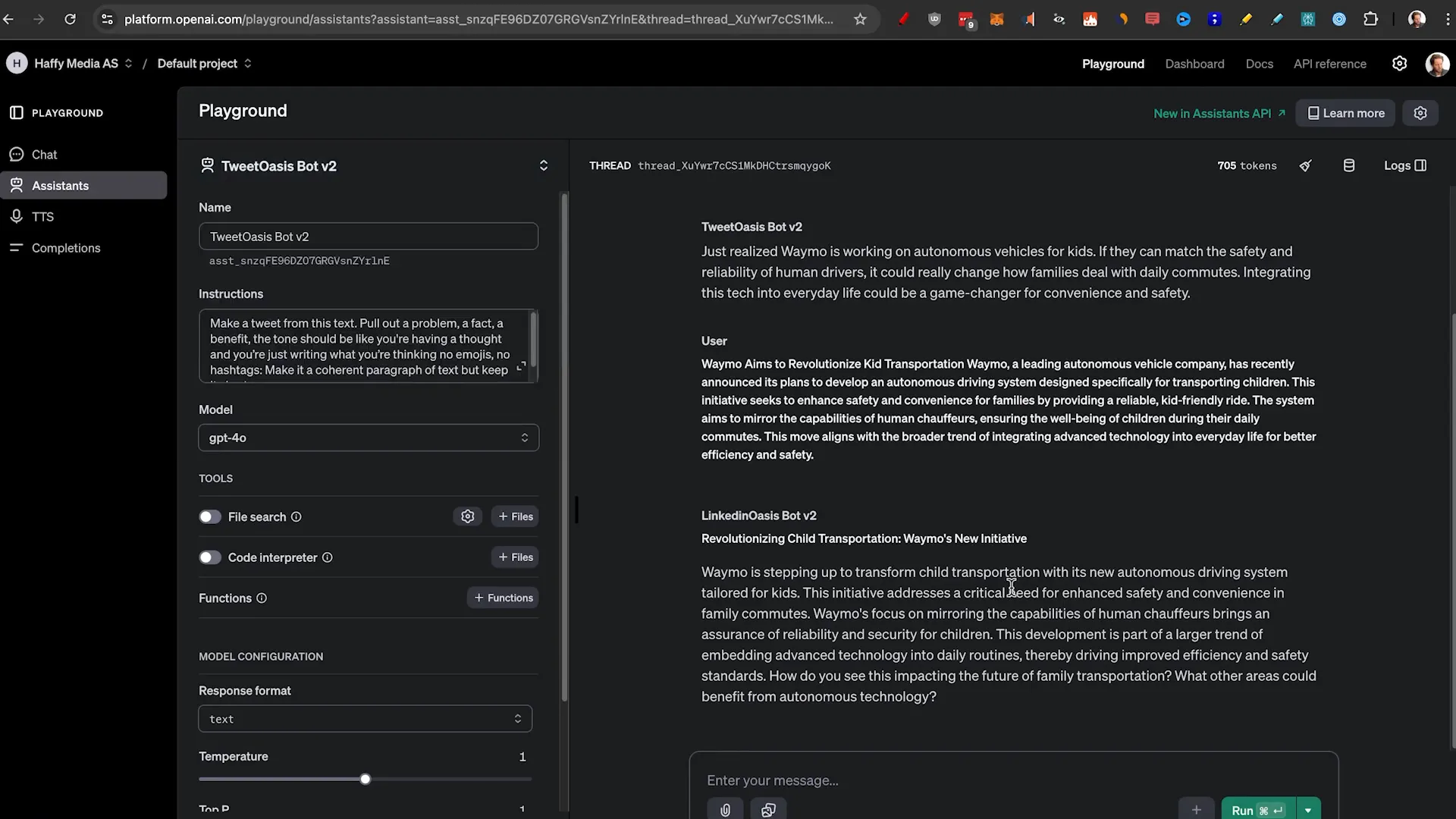The height and width of the screenshot is (819, 1456).
Task: Open the Response format text dropdown
Action: [x=365, y=719]
